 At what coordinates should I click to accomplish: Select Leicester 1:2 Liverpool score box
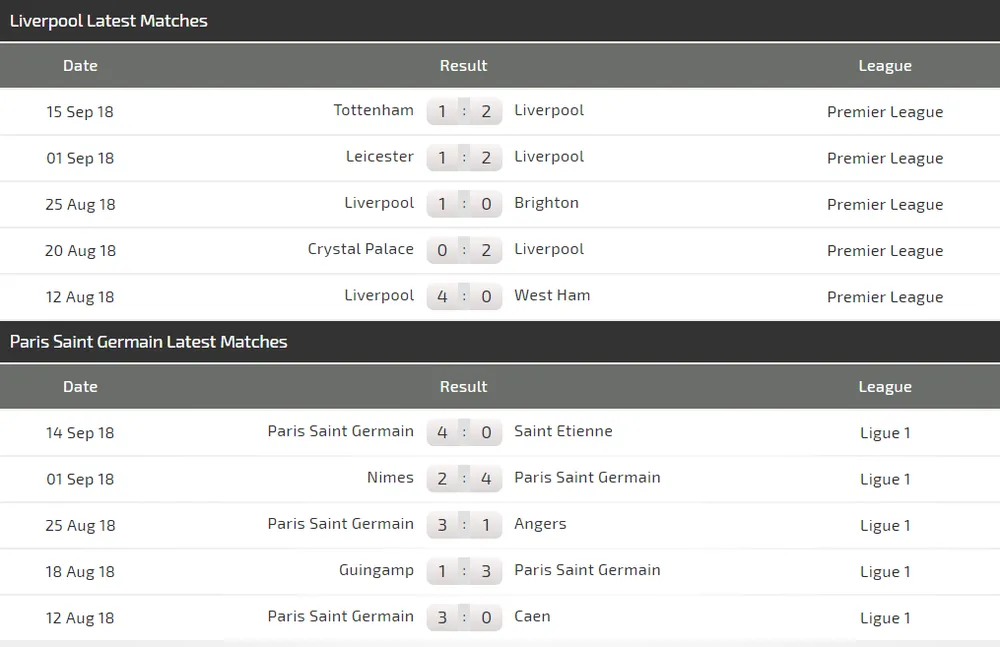click(464, 157)
